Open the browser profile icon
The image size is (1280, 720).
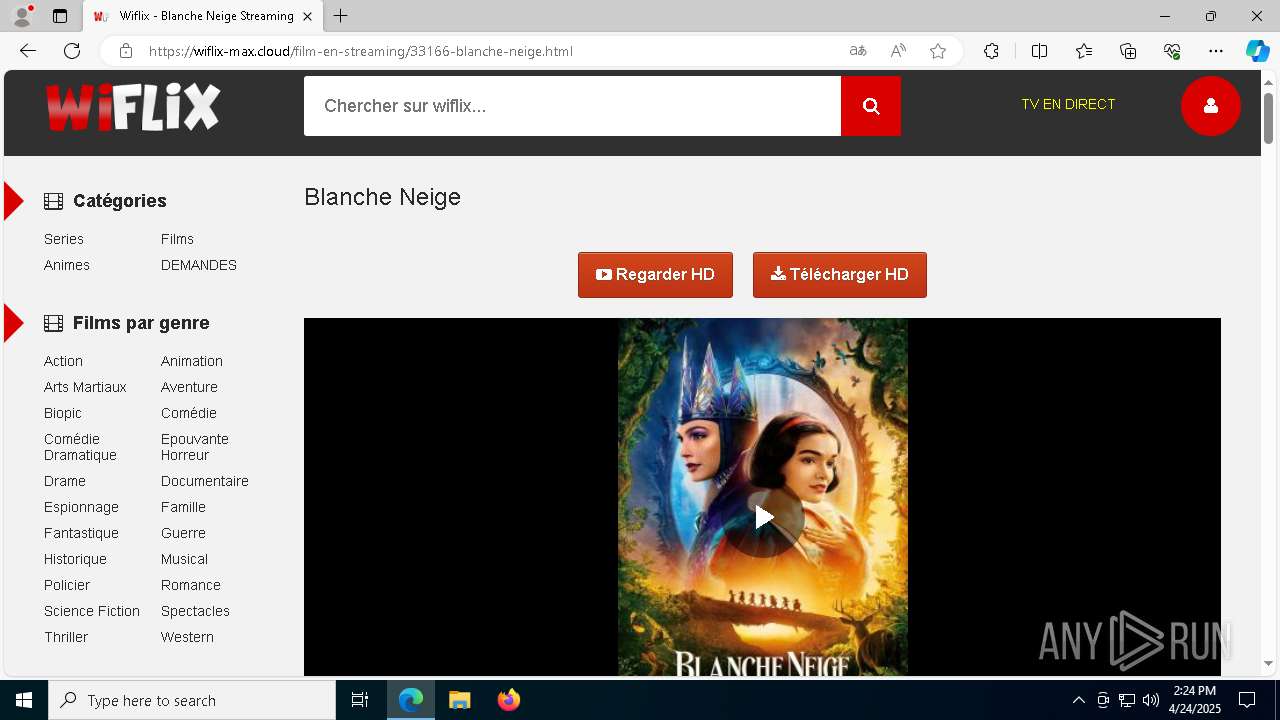[x=22, y=16]
